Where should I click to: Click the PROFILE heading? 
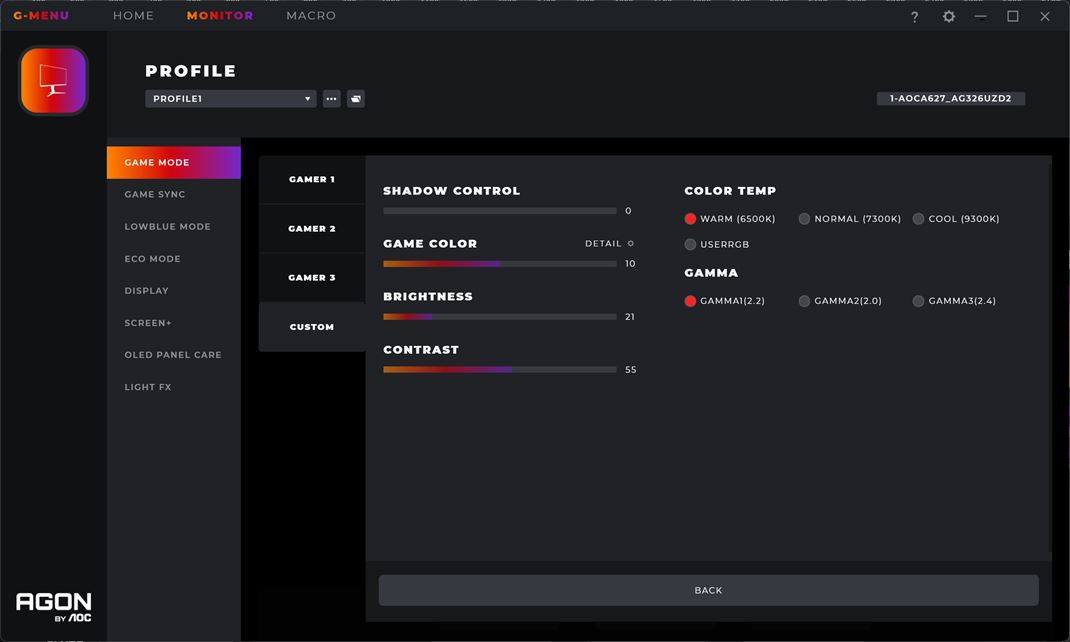click(191, 71)
